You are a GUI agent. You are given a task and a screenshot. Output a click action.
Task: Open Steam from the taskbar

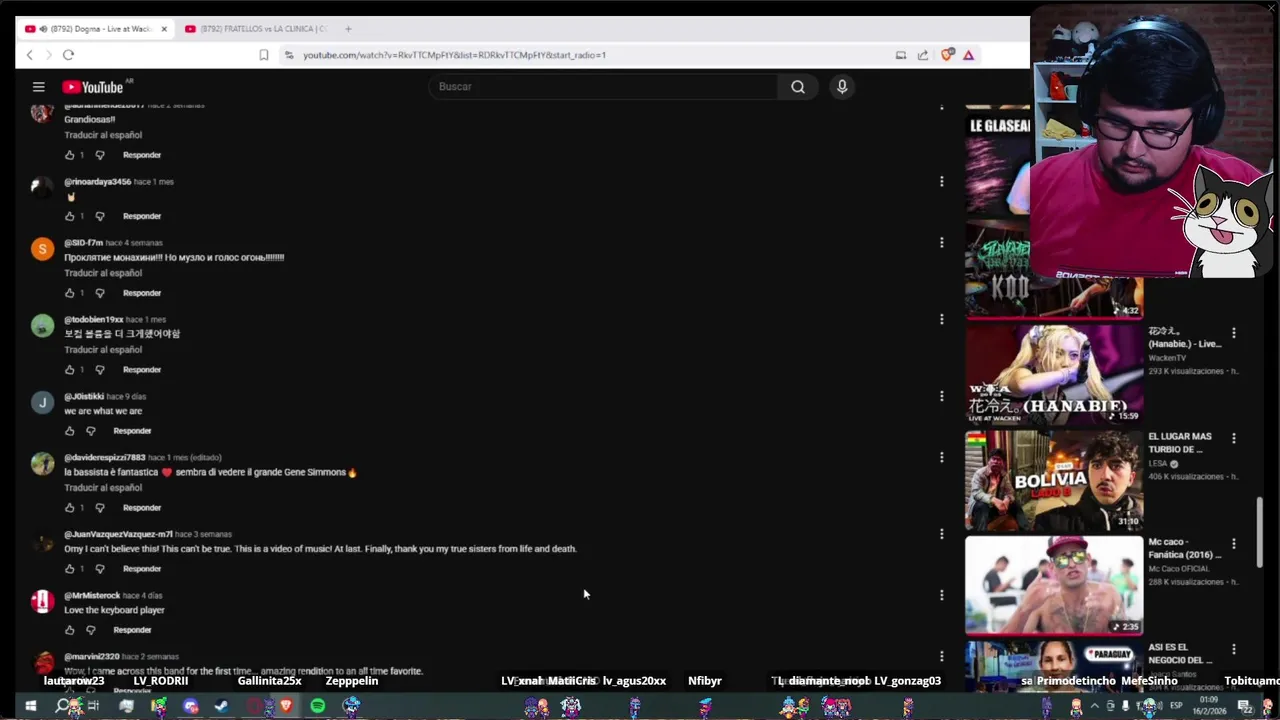click(222, 706)
